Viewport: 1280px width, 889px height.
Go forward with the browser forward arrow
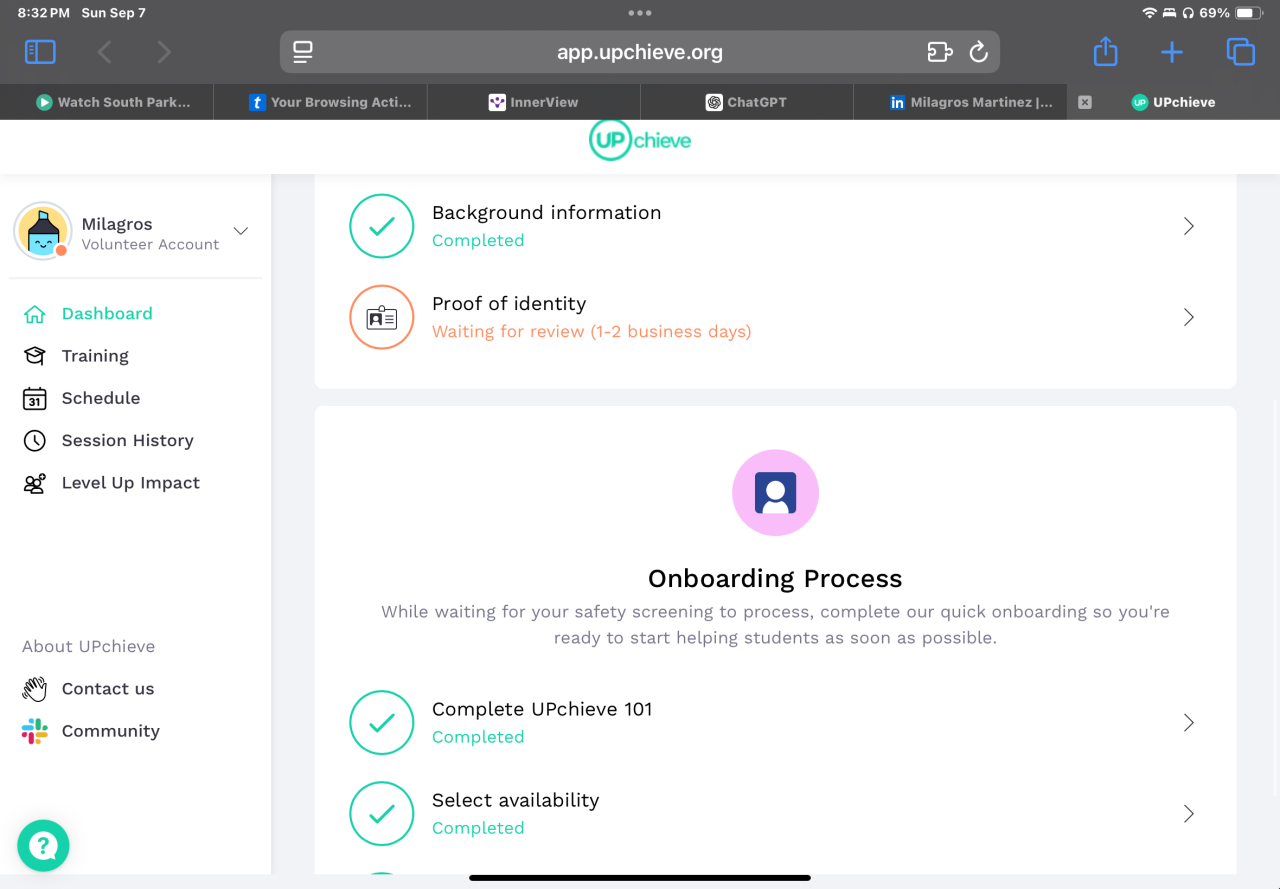pyautogui.click(x=164, y=52)
